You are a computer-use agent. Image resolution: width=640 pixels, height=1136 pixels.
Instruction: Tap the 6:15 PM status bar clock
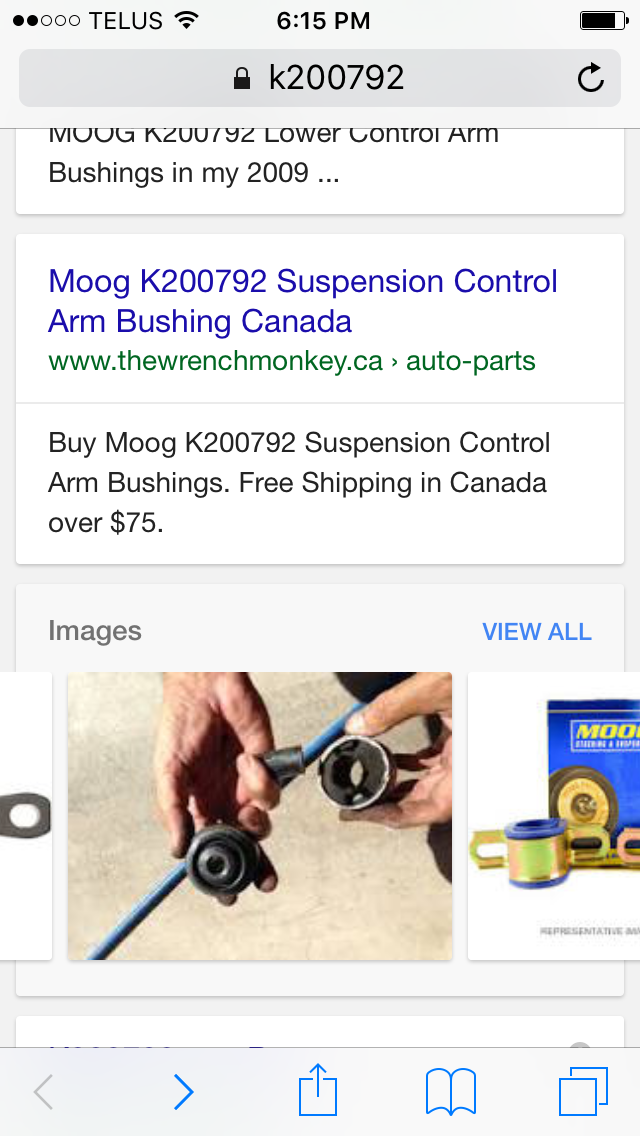pos(323,21)
